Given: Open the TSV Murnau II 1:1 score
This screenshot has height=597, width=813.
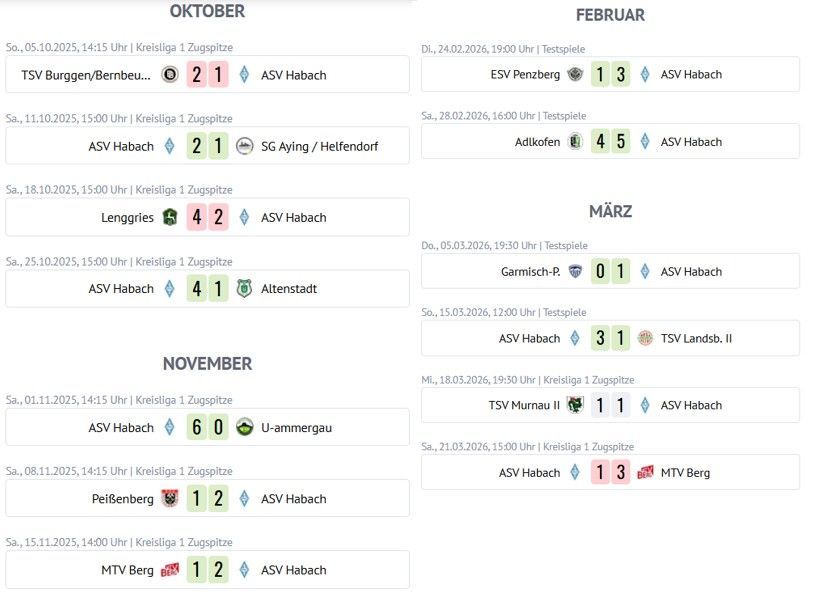Looking at the screenshot, I should (x=610, y=405).
